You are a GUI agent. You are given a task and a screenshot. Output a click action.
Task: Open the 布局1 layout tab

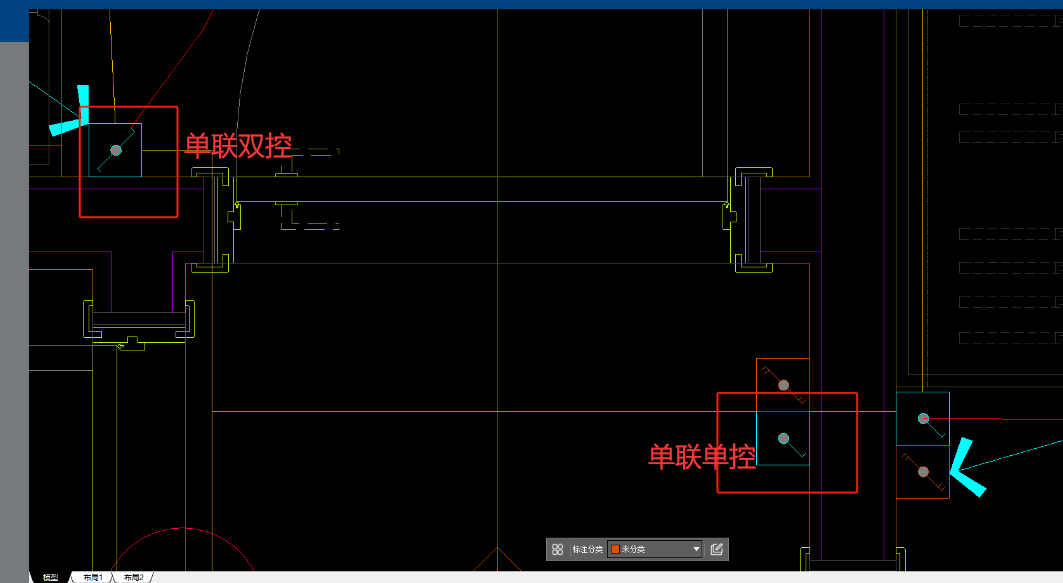pyautogui.click(x=93, y=578)
